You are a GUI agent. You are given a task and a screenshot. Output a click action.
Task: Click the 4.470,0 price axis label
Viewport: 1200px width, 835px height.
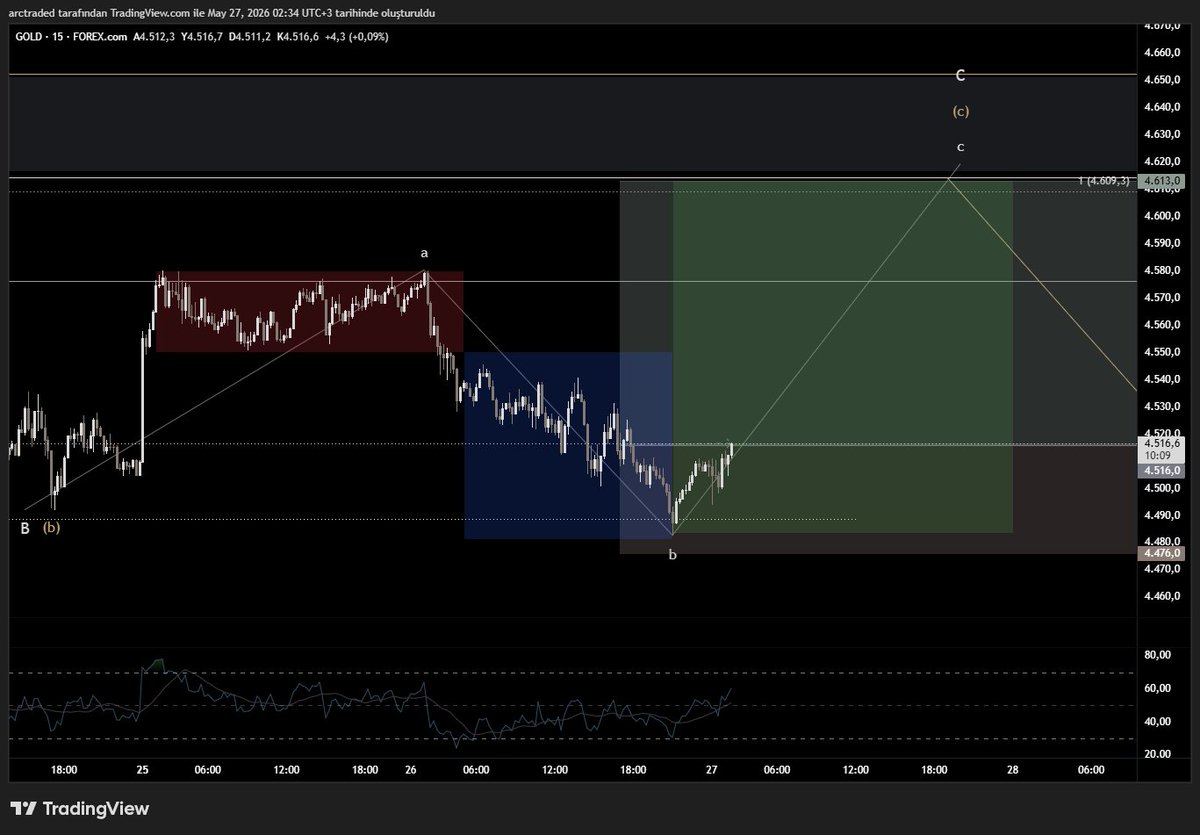pyautogui.click(x=1163, y=570)
